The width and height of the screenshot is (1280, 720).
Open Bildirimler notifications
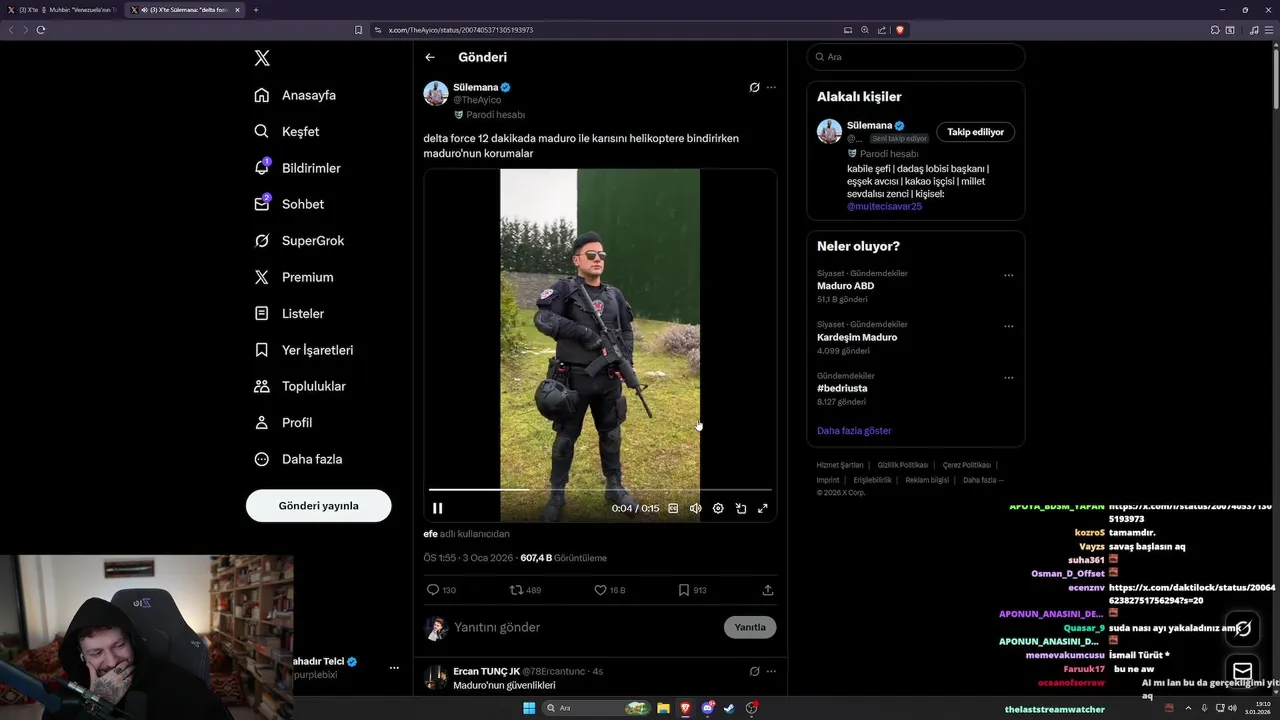[x=297, y=168]
